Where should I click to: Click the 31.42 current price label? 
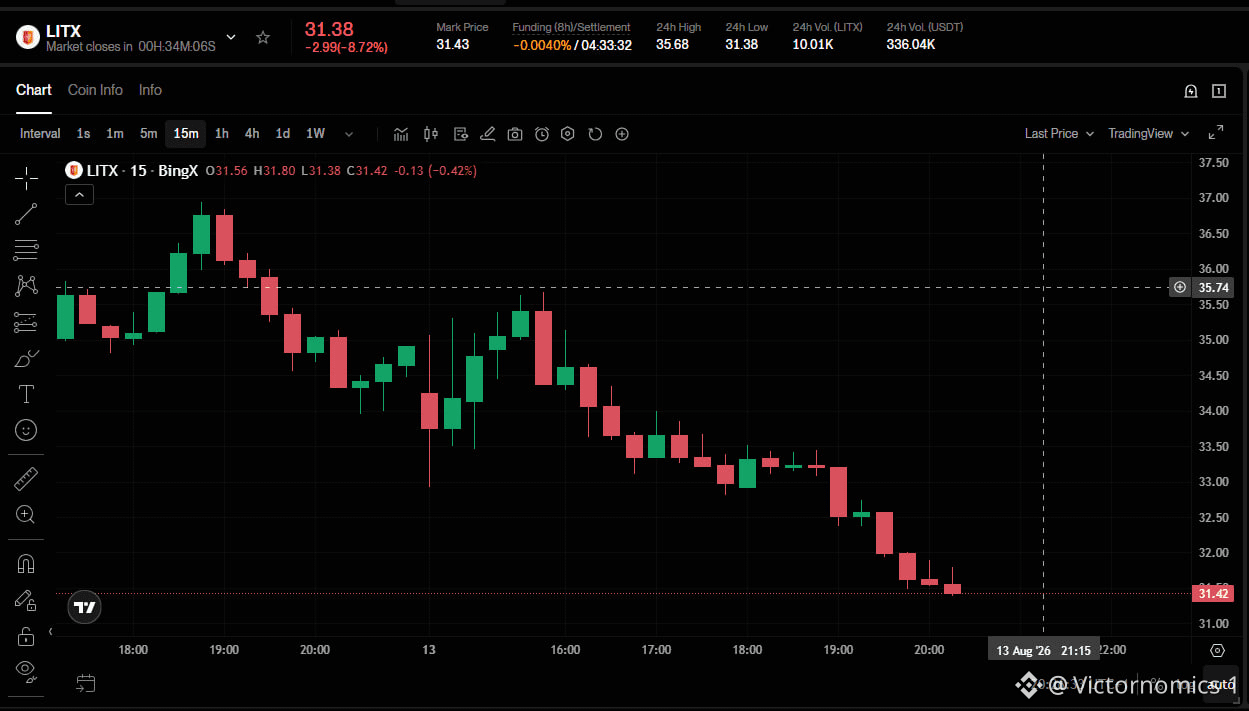pos(1213,594)
